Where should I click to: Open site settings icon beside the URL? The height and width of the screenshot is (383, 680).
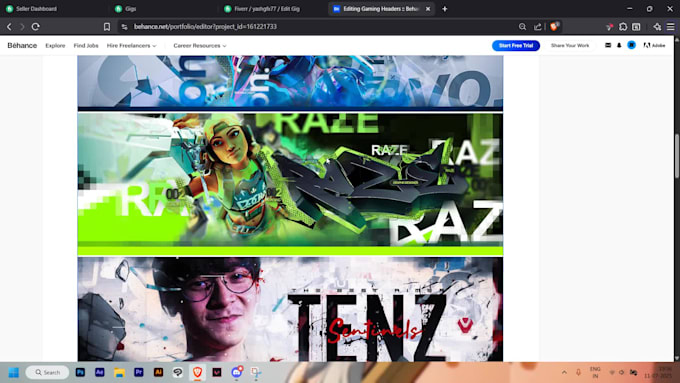[x=124, y=27]
